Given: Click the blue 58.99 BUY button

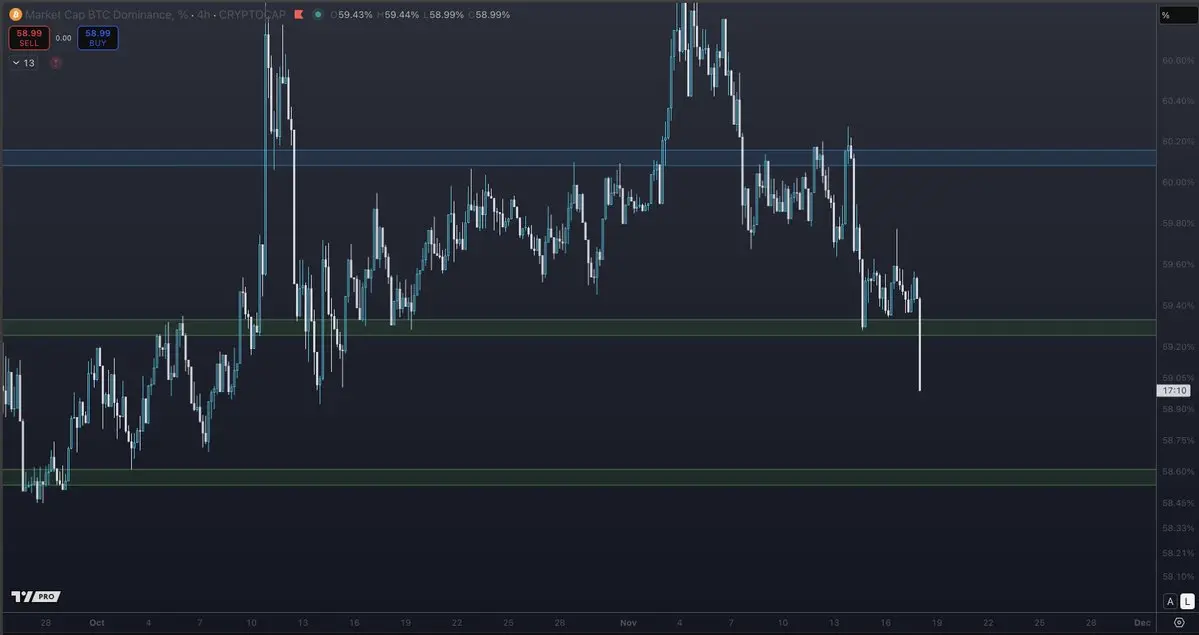Looking at the screenshot, I should (x=98, y=37).
